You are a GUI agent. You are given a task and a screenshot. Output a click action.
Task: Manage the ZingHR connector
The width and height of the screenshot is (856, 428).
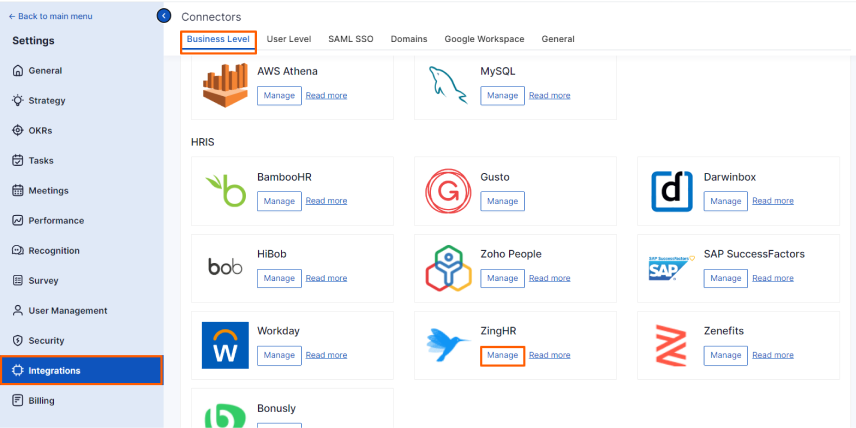click(502, 355)
